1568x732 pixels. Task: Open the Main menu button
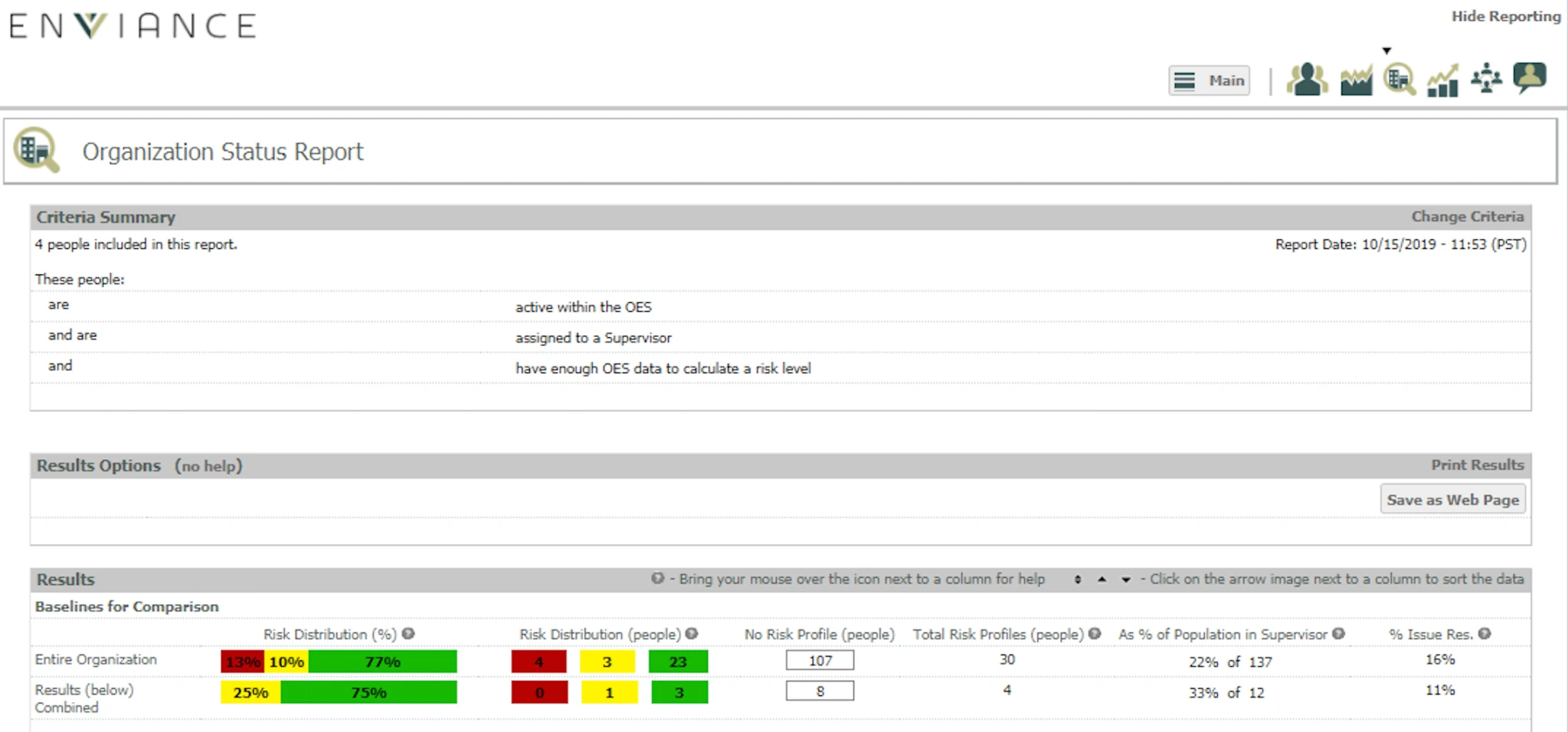pyautogui.click(x=1210, y=80)
